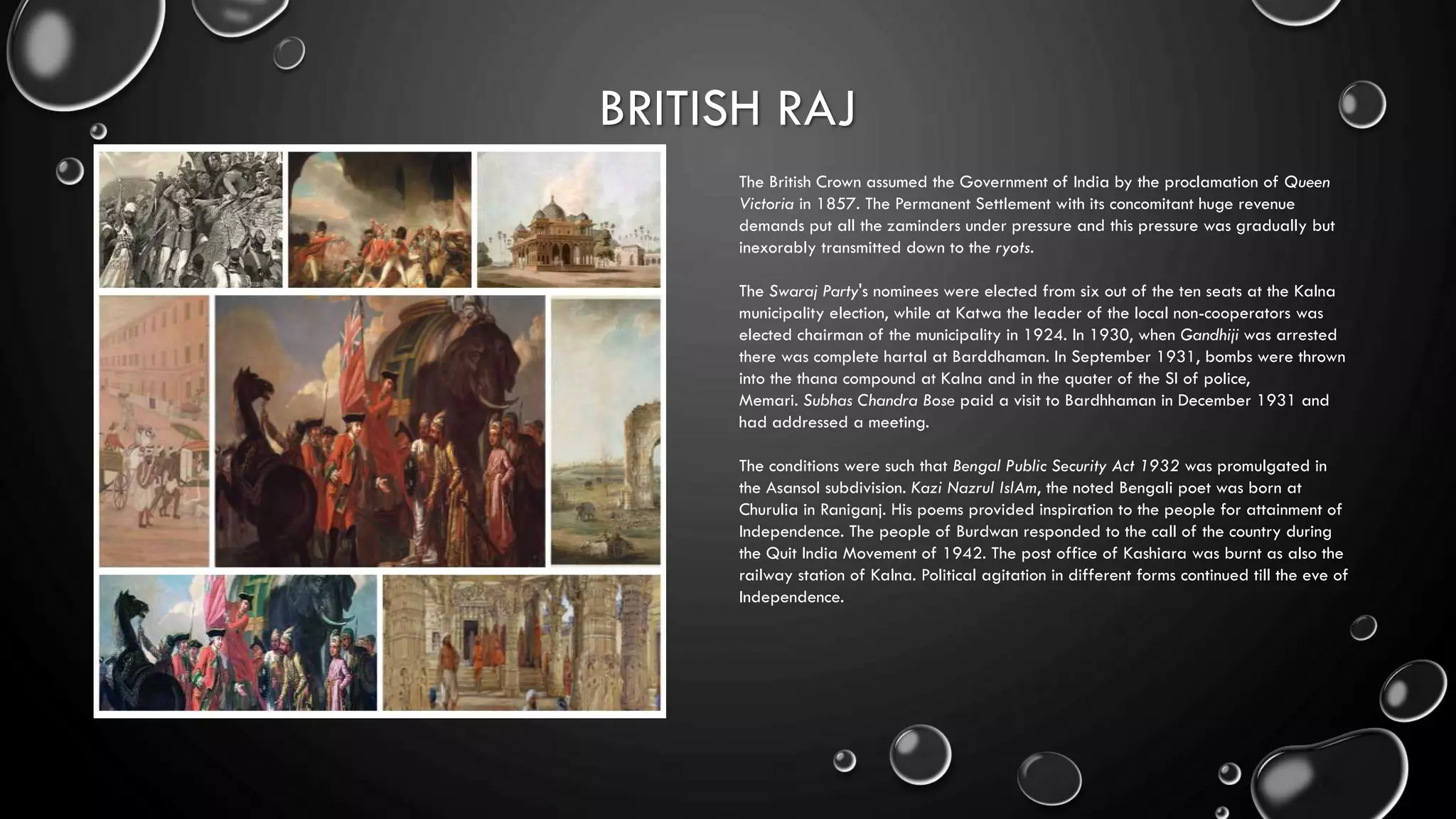Click the name 'Kazi Nazrul IslAm'

tap(974, 488)
